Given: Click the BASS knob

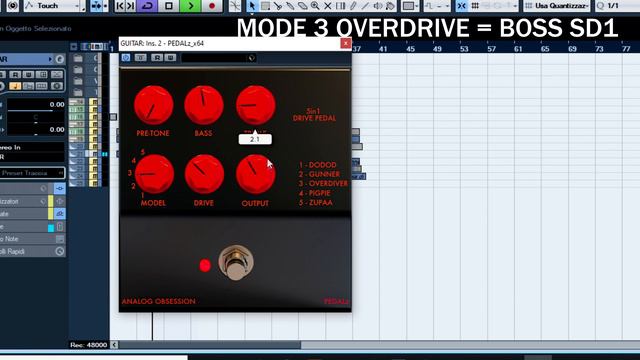Looking at the screenshot, I should (x=204, y=105).
